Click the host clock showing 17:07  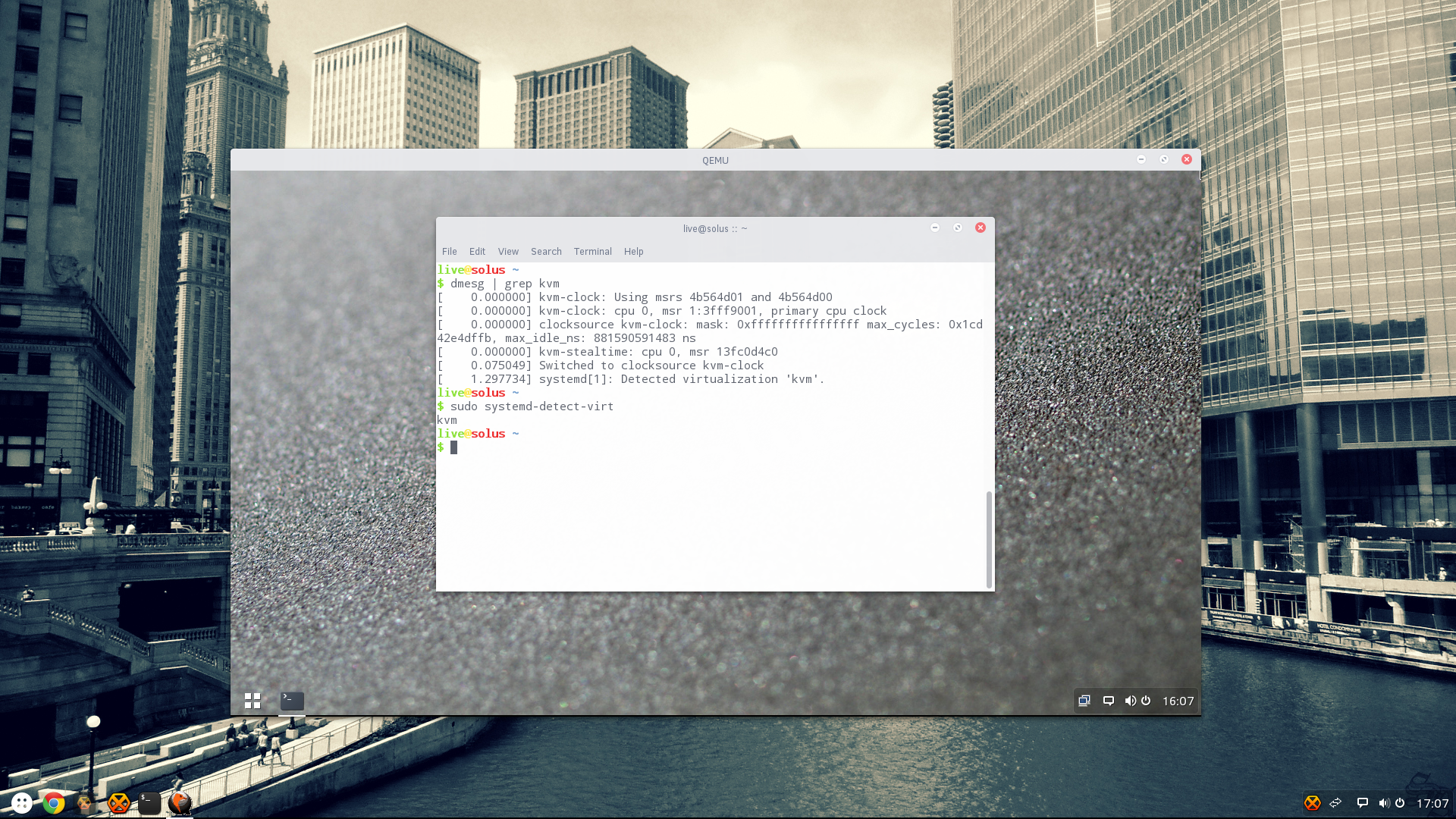coord(1432,803)
